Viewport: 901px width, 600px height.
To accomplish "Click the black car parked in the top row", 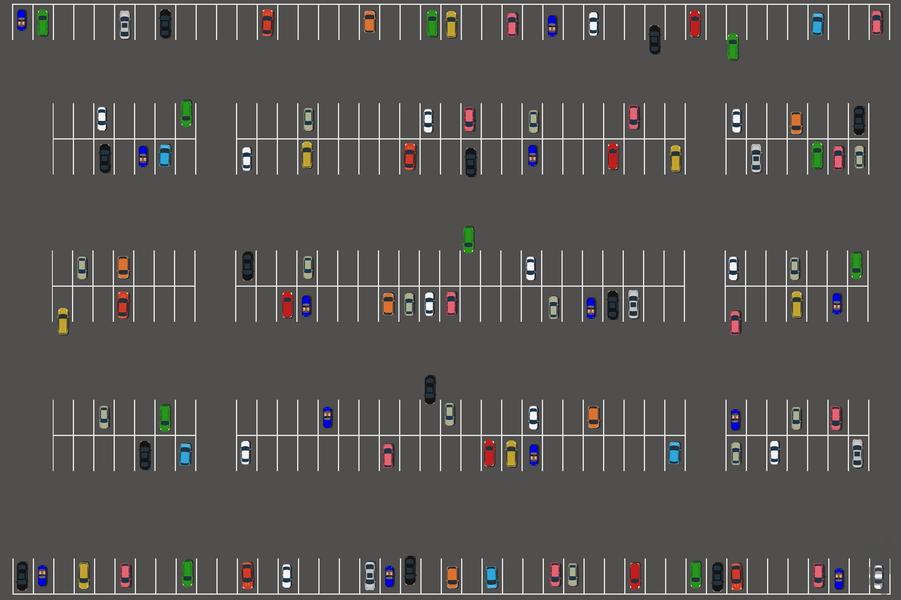I will pos(165,23).
